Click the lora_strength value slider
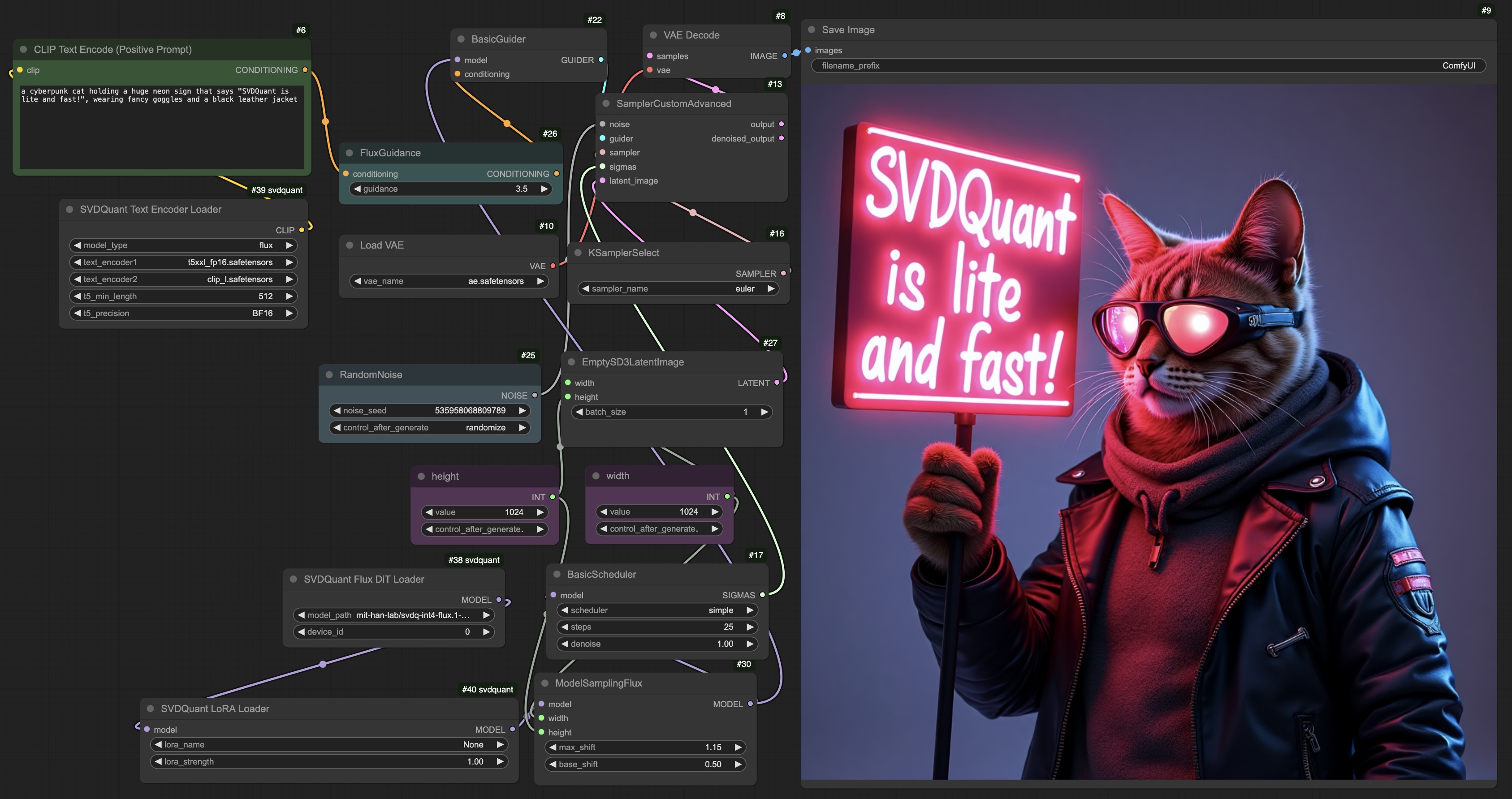The width and height of the screenshot is (1512, 799). (328, 761)
